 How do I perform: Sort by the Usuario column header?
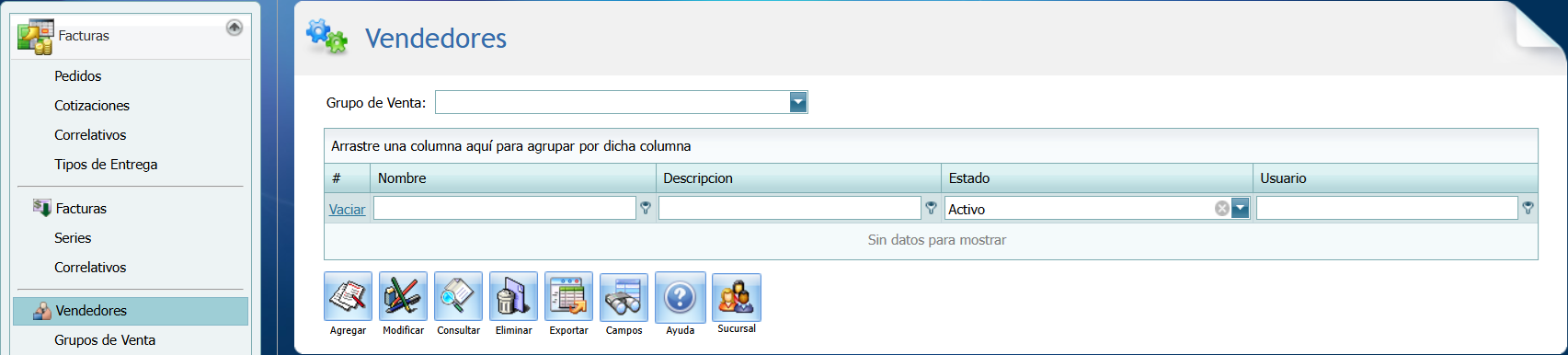pos(1395,178)
